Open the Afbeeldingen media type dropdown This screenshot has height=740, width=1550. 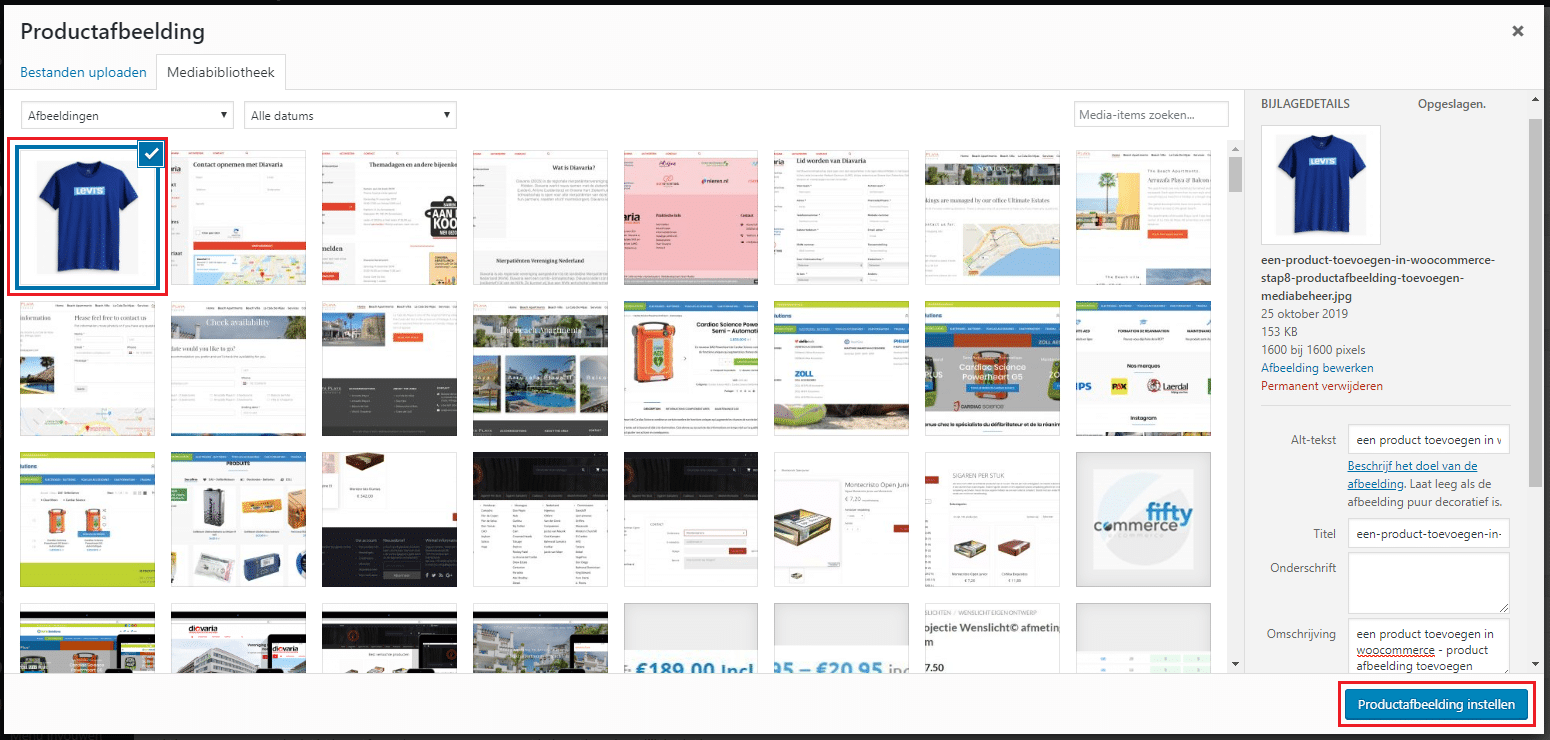127,115
